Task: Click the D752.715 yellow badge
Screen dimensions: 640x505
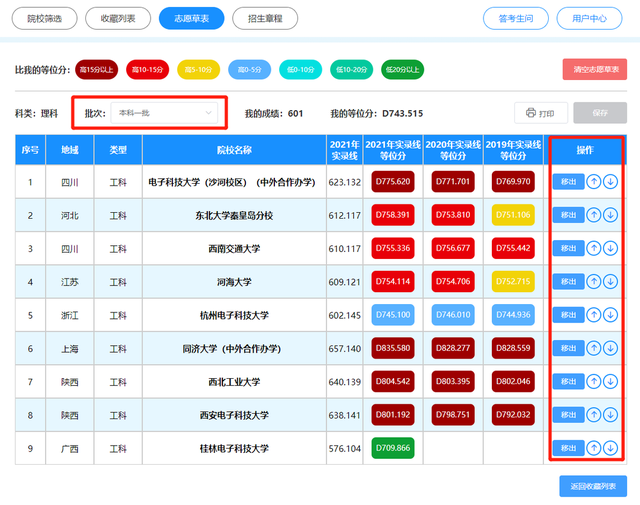Action: pos(513,281)
